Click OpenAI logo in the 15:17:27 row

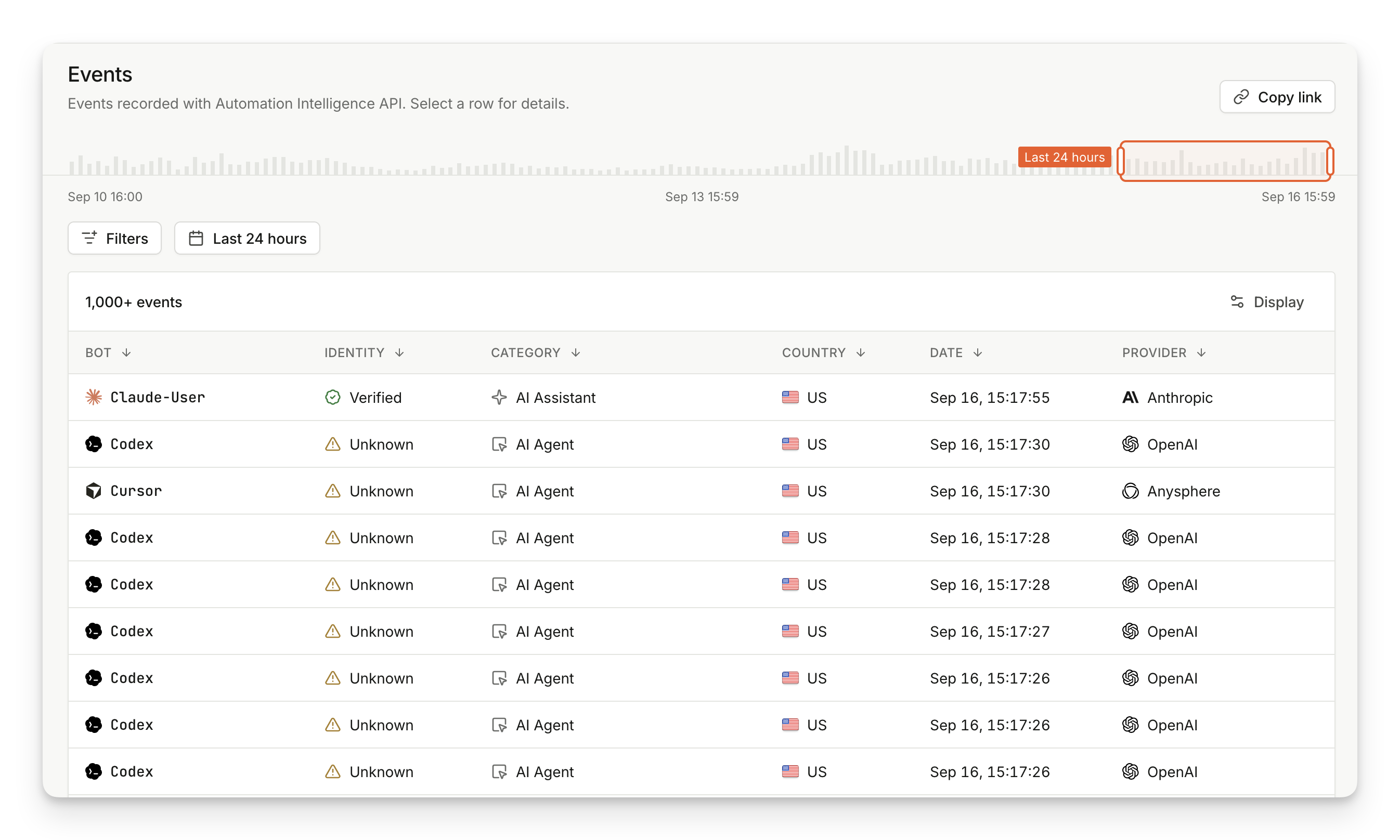click(x=1131, y=631)
